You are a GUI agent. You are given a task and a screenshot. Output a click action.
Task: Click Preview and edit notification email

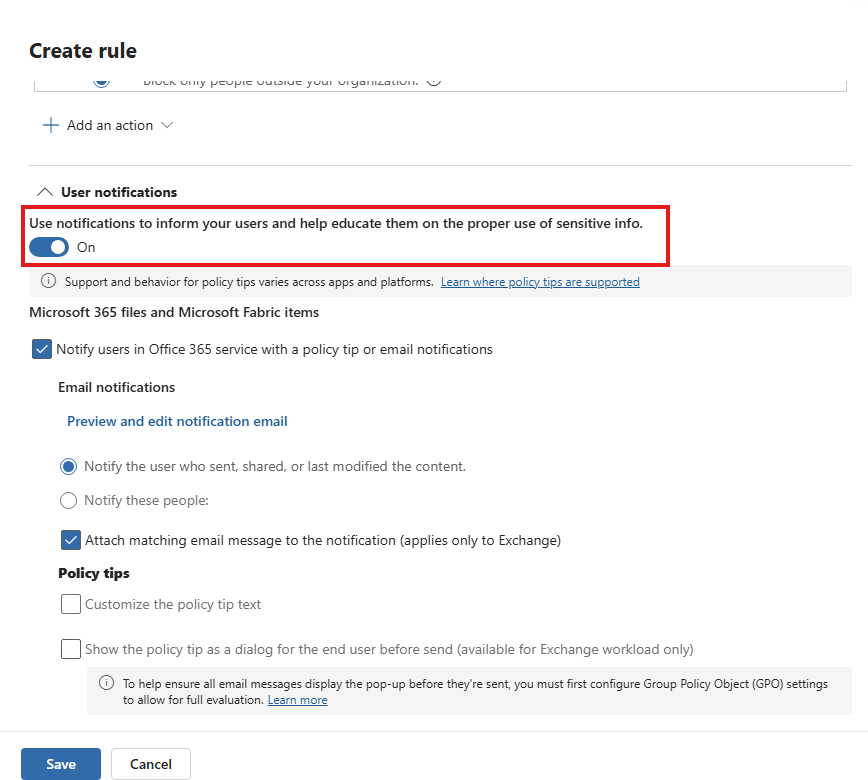tap(177, 421)
